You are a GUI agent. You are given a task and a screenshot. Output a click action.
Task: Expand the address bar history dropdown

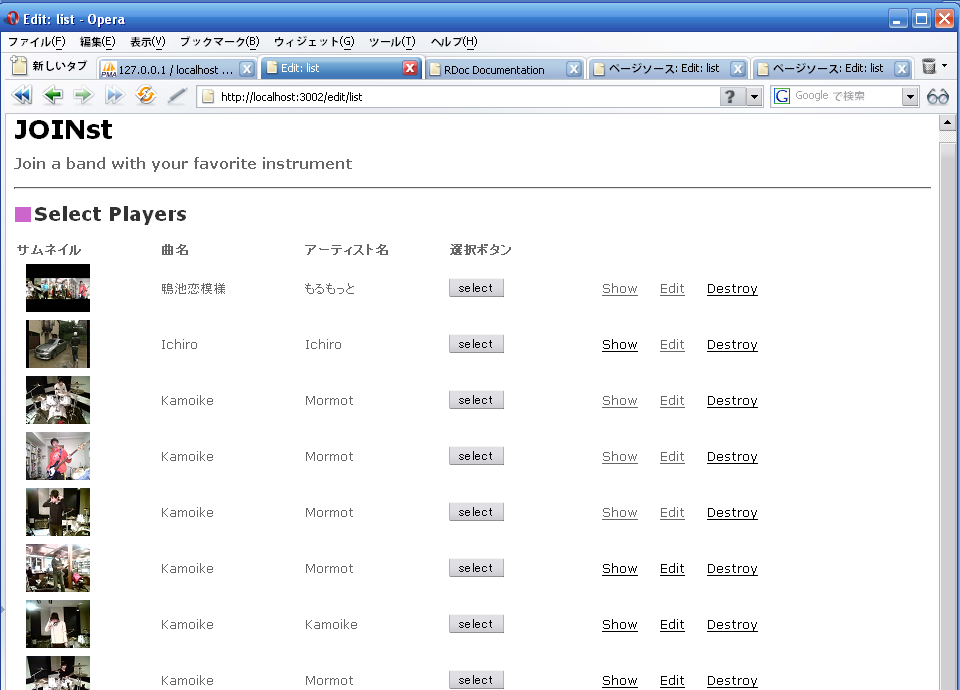(x=754, y=96)
